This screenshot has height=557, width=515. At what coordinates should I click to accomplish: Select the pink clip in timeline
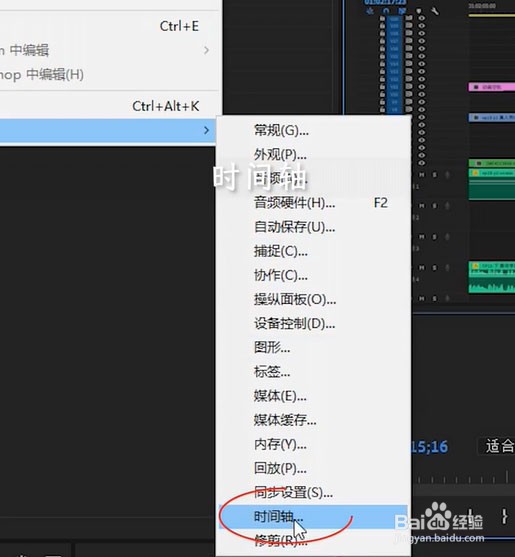492,87
